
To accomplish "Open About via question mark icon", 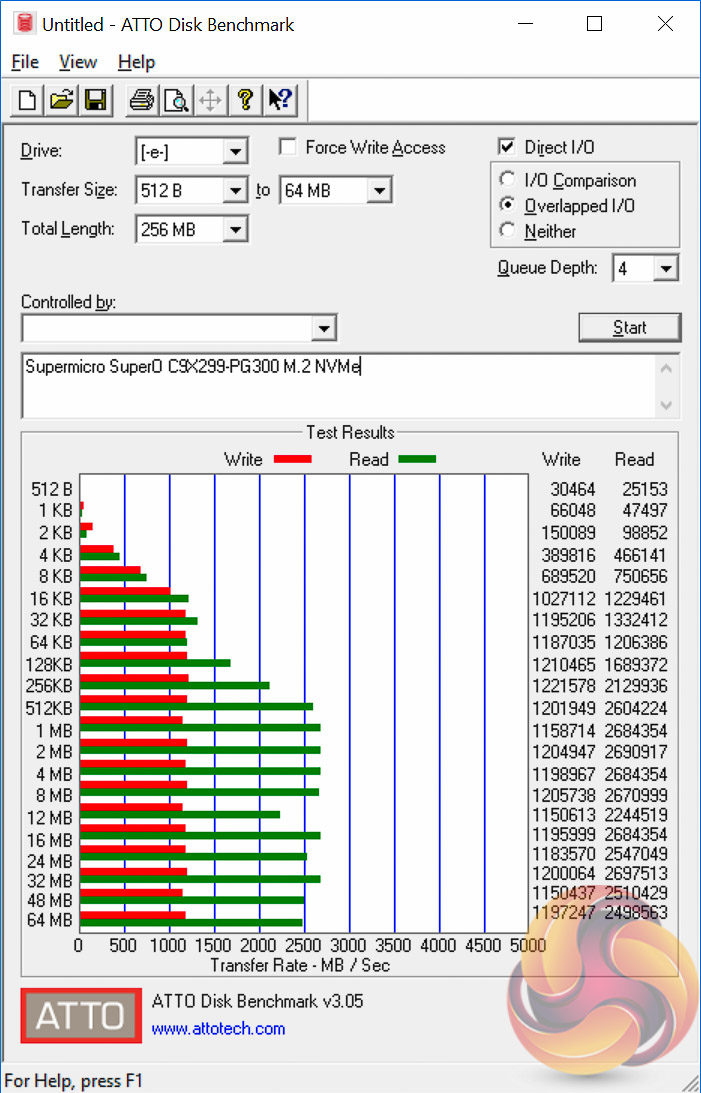I will [x=245, y=100].
